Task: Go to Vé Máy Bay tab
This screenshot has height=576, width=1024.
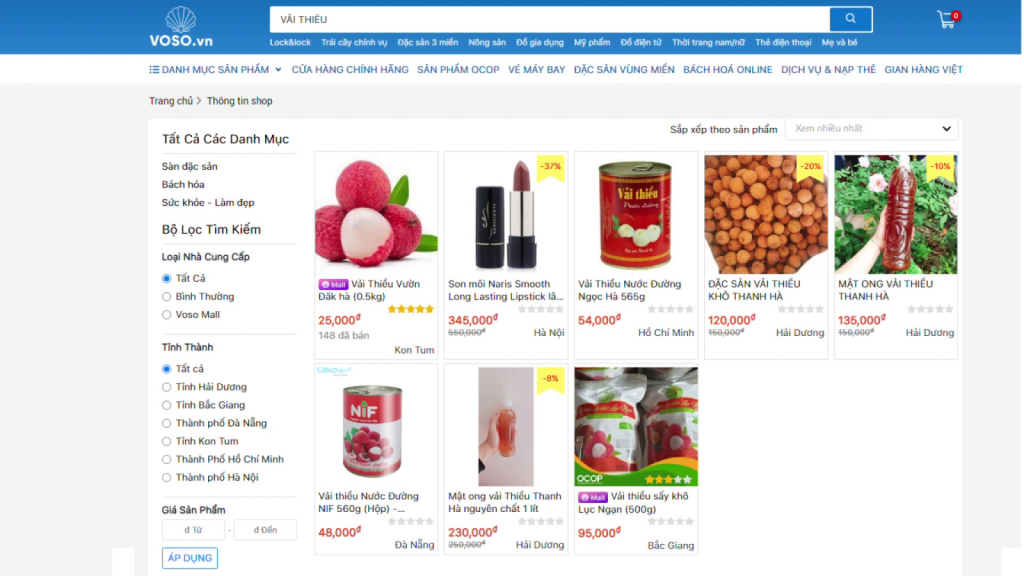Action: pyautogui.click(x=536, y=69)
